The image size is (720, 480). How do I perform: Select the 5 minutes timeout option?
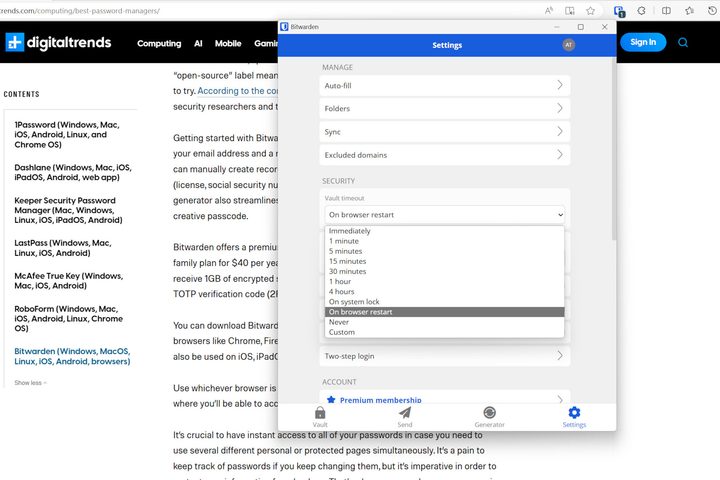(x=444, y=251)
